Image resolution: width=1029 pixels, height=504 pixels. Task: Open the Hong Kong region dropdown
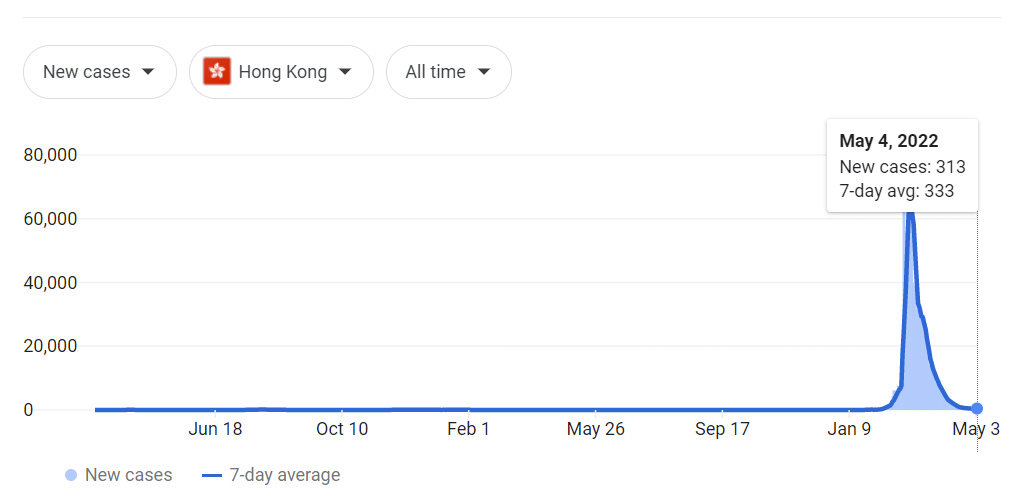(x=280, y=72)
